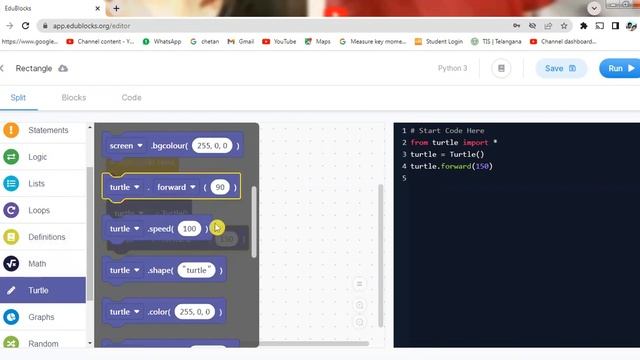Image resolution: width=640 pixels, height=360 pixels.
Task: Open a new browser tab
Action: click(x=116, y=8)
